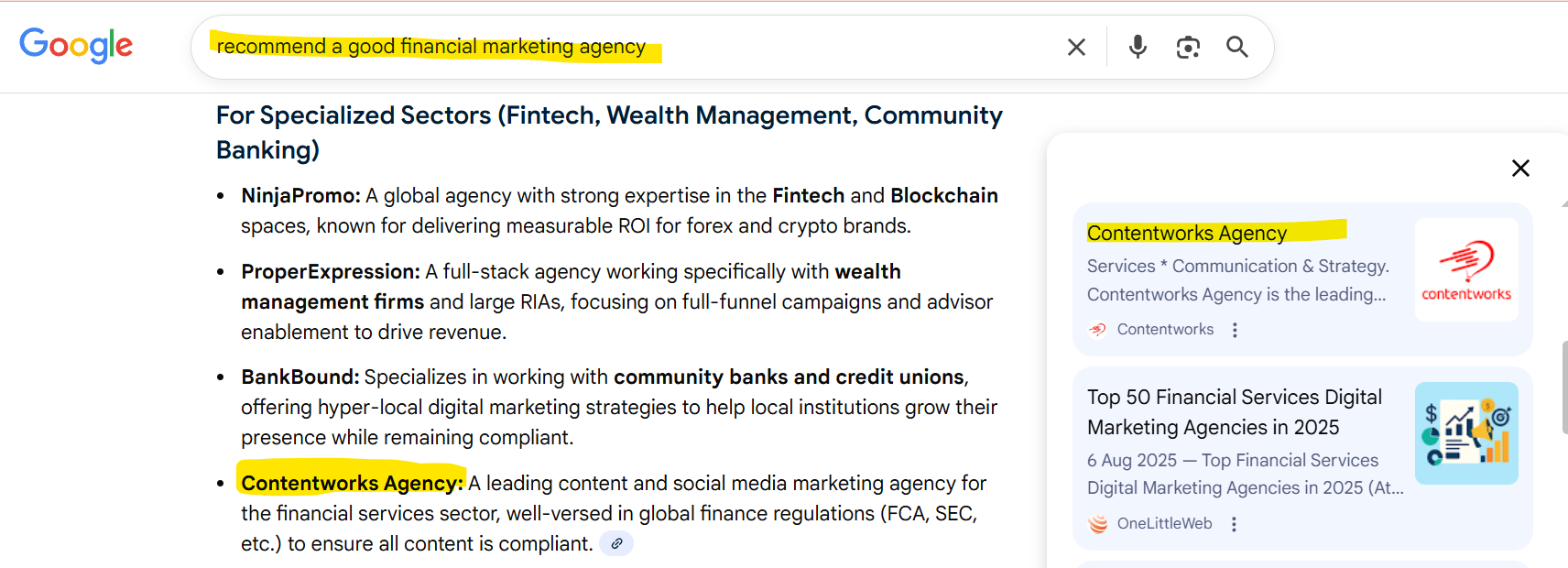This screenshot has height=568, width=1568.
Task: Open more options for the Contentworks source
Action: coord(1235,330)
